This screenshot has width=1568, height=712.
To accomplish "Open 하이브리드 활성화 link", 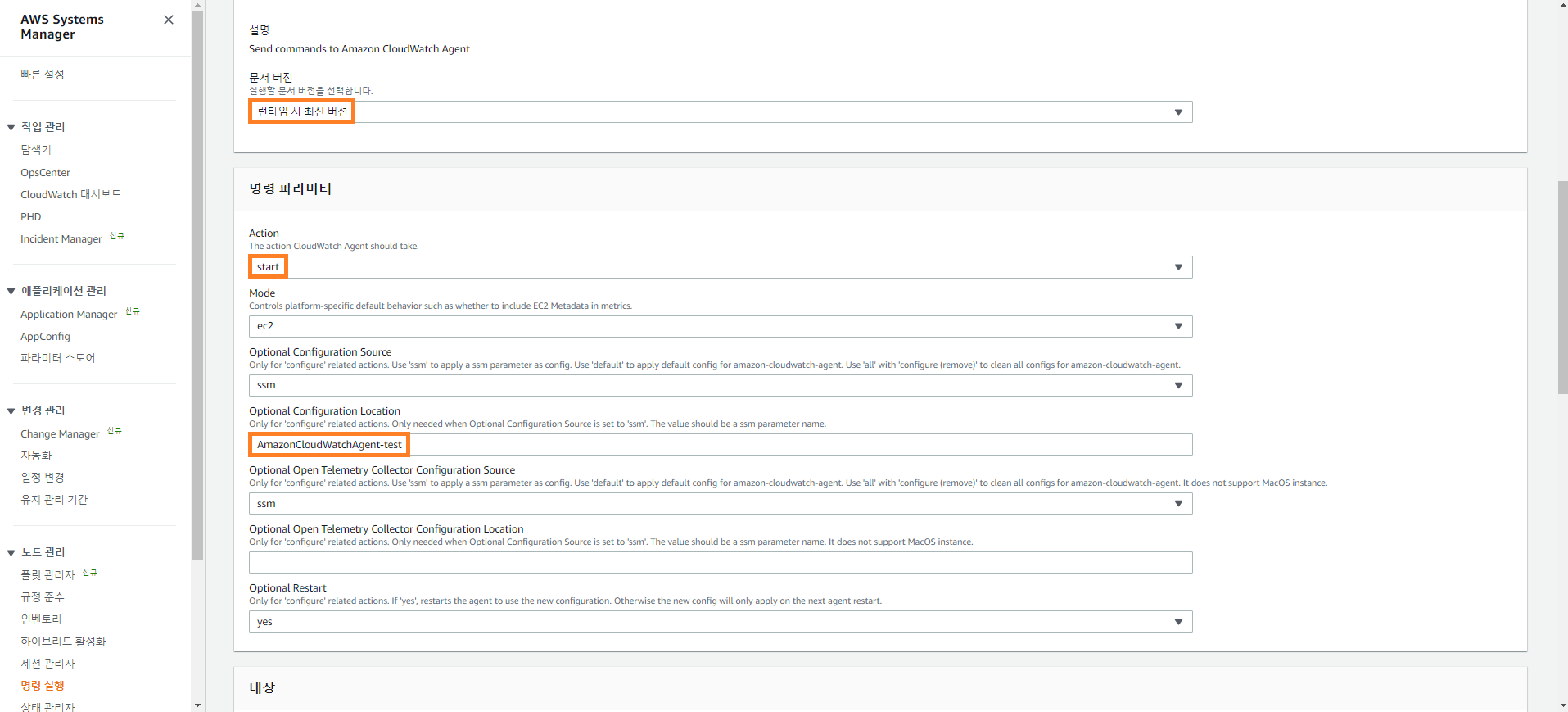I will pyautogui.click(x=63, y=642).
